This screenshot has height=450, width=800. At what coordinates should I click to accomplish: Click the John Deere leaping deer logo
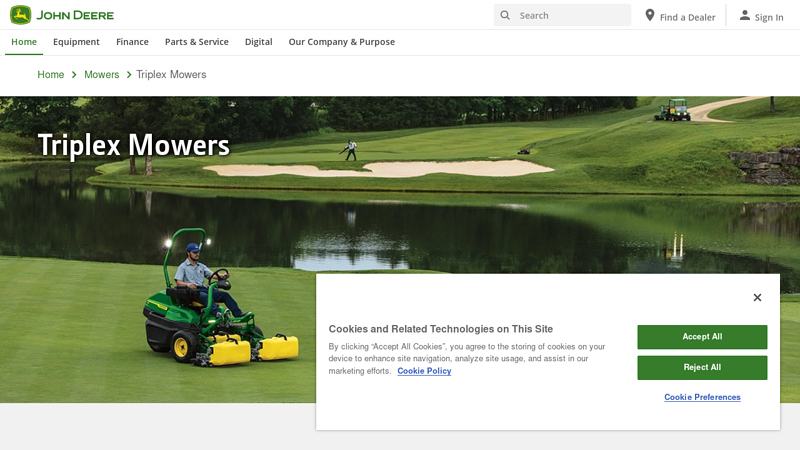20,15
